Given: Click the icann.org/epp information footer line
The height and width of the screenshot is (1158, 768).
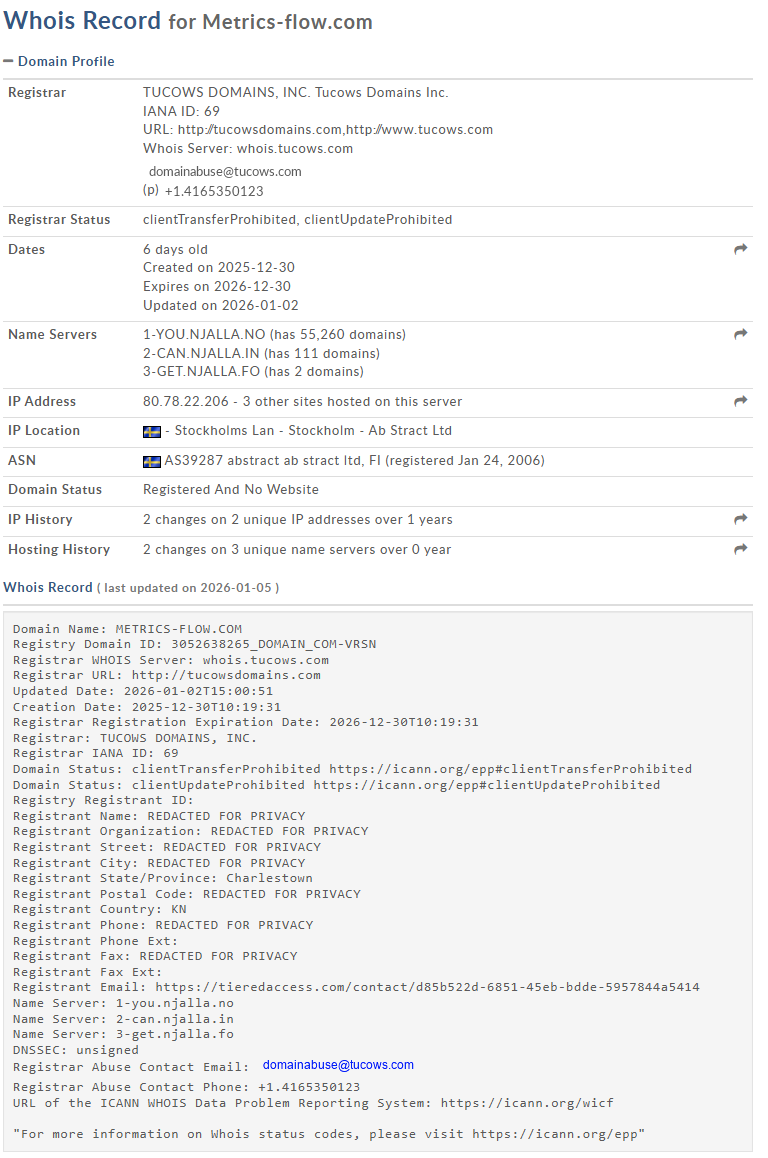Looking at the screenshot, I should [x=329, y=1134].
